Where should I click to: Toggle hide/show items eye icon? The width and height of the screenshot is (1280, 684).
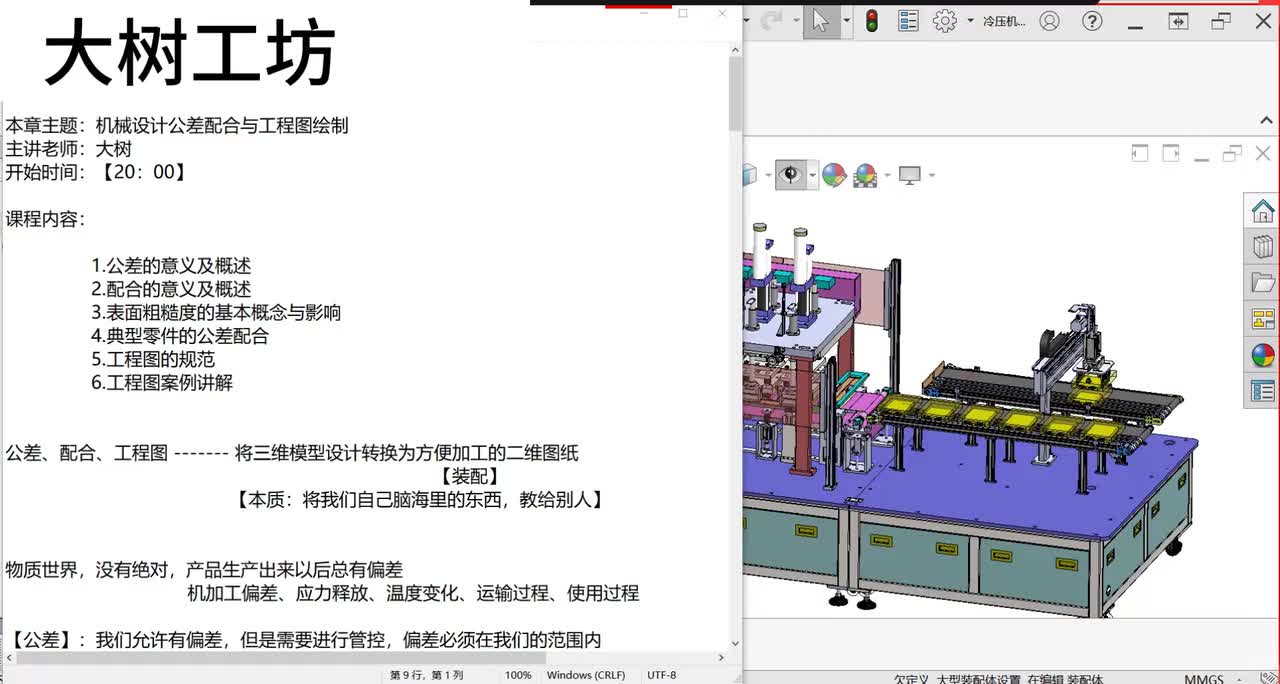(x=790, y=175)
